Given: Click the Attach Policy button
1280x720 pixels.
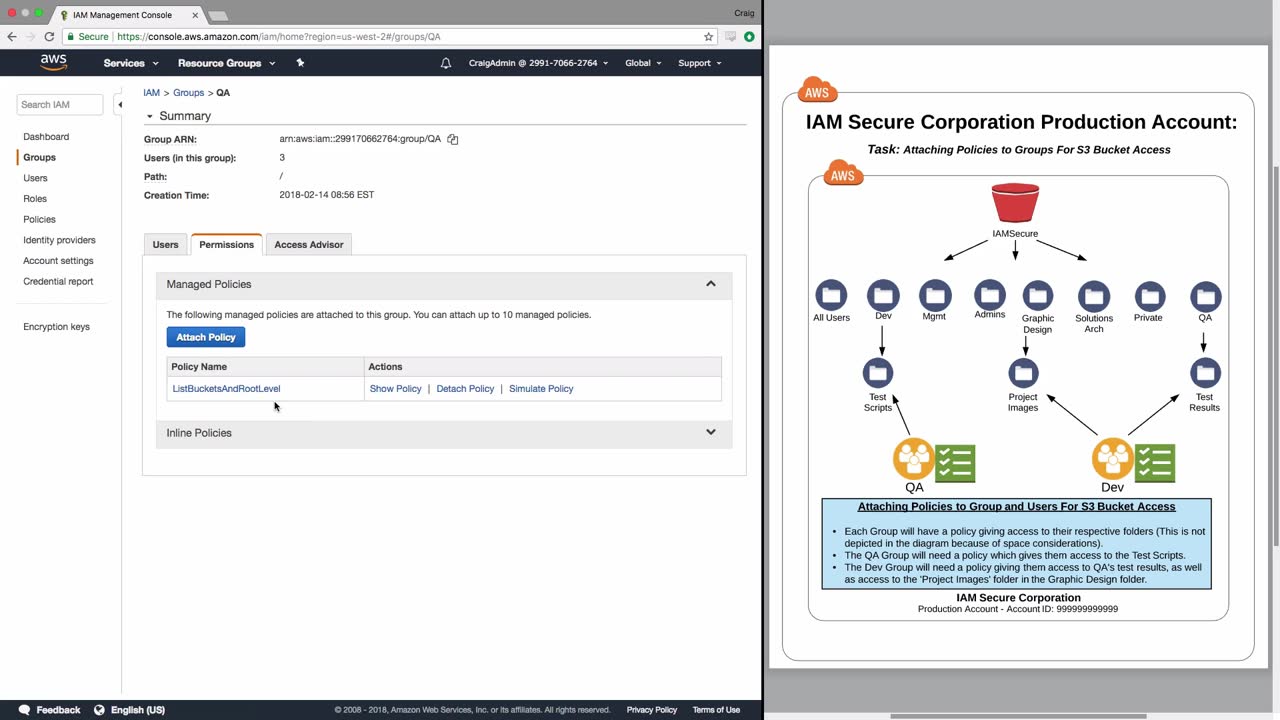Looking at the screenshot, I should click(206, 338).
